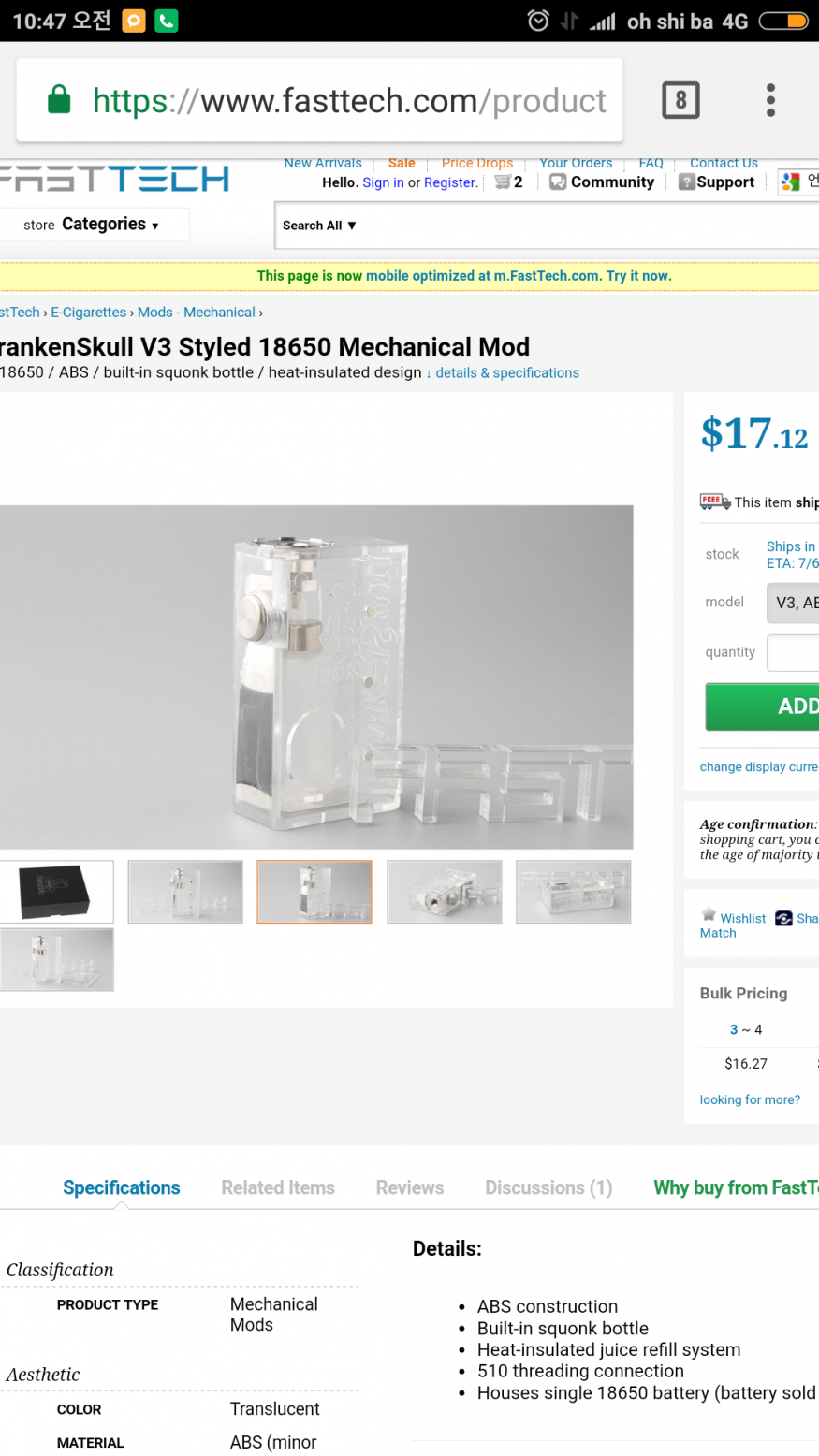Open the browser tab switcher showing 8
Screen dimensions: 819x1456
pyautogui.click(x=680, y=100)
